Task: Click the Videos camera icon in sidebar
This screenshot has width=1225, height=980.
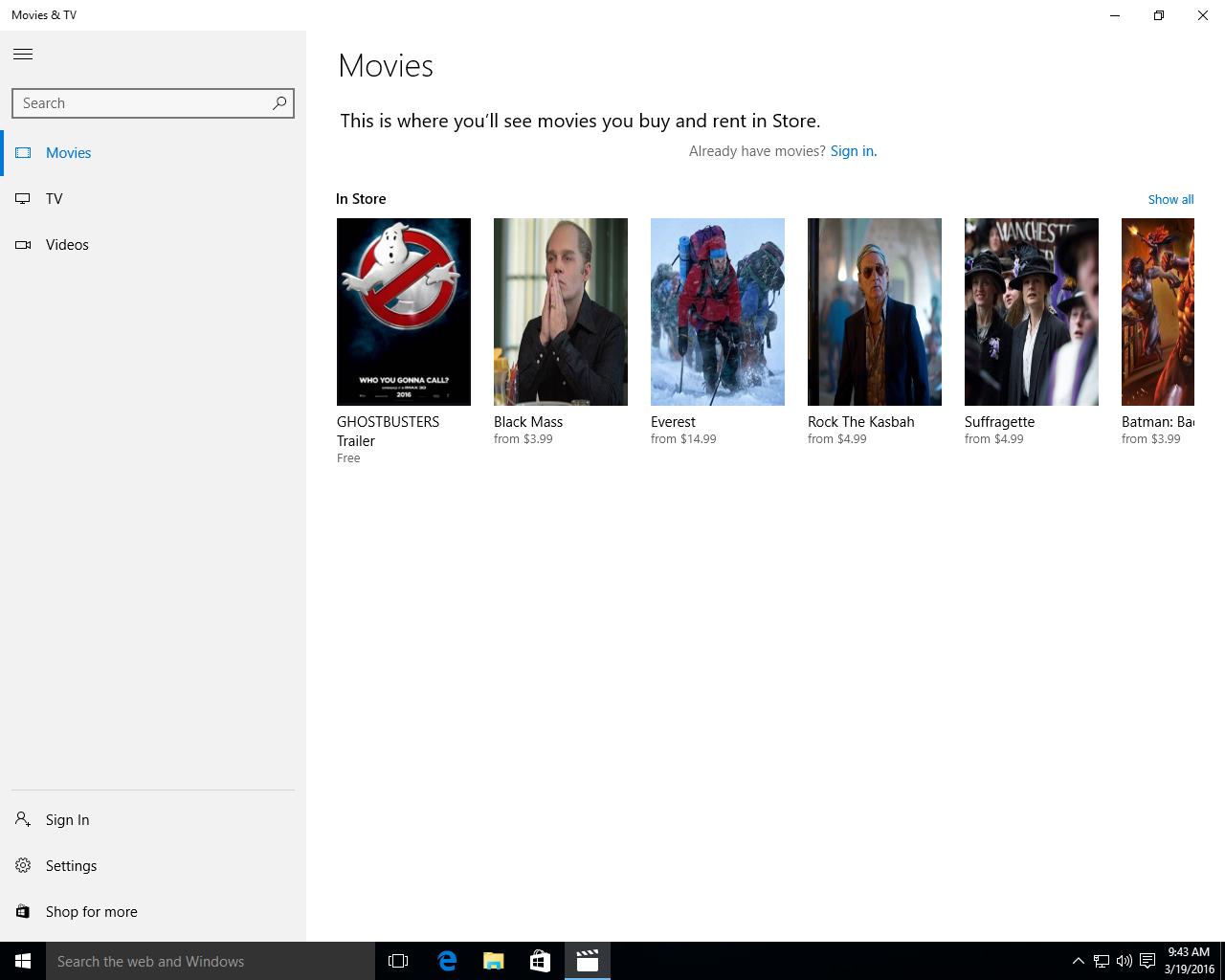Action: pyautogui.click(x=23, y=244)
